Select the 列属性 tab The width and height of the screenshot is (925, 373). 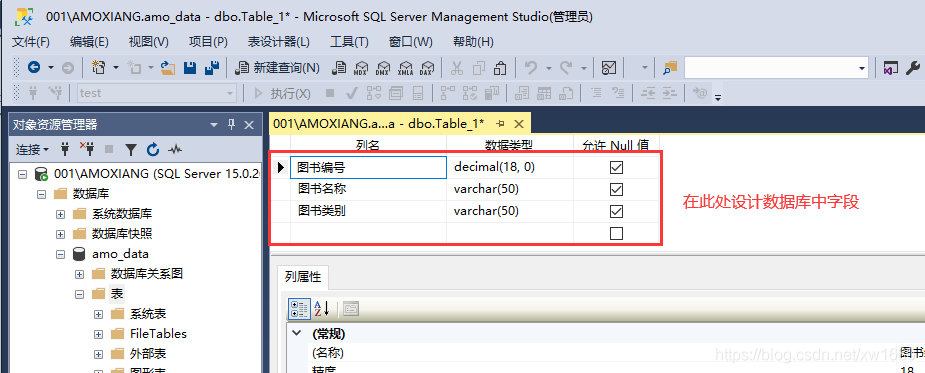pyautogui.click(x=303, y=276)
